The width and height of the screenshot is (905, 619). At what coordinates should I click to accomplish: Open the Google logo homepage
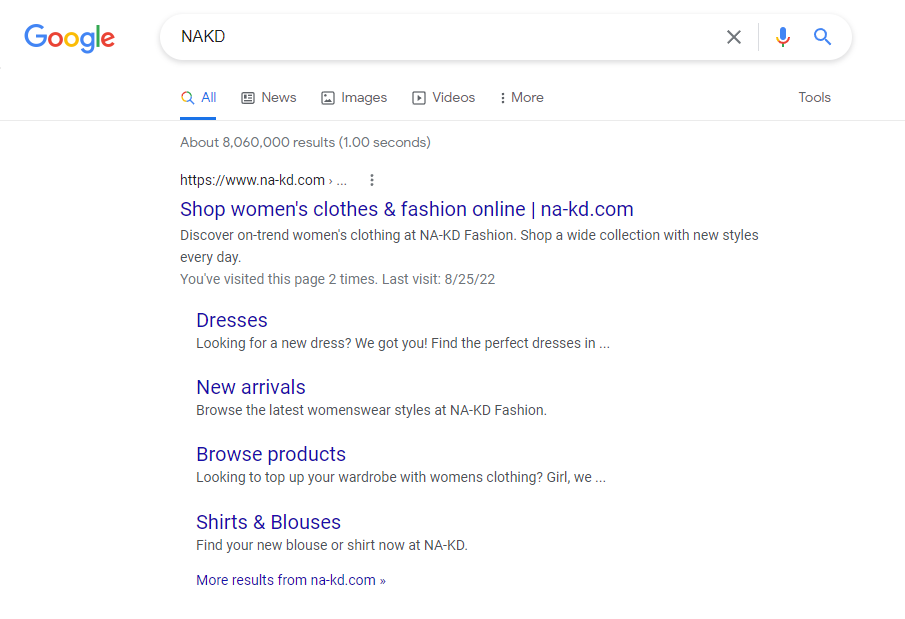coord(69,38)
